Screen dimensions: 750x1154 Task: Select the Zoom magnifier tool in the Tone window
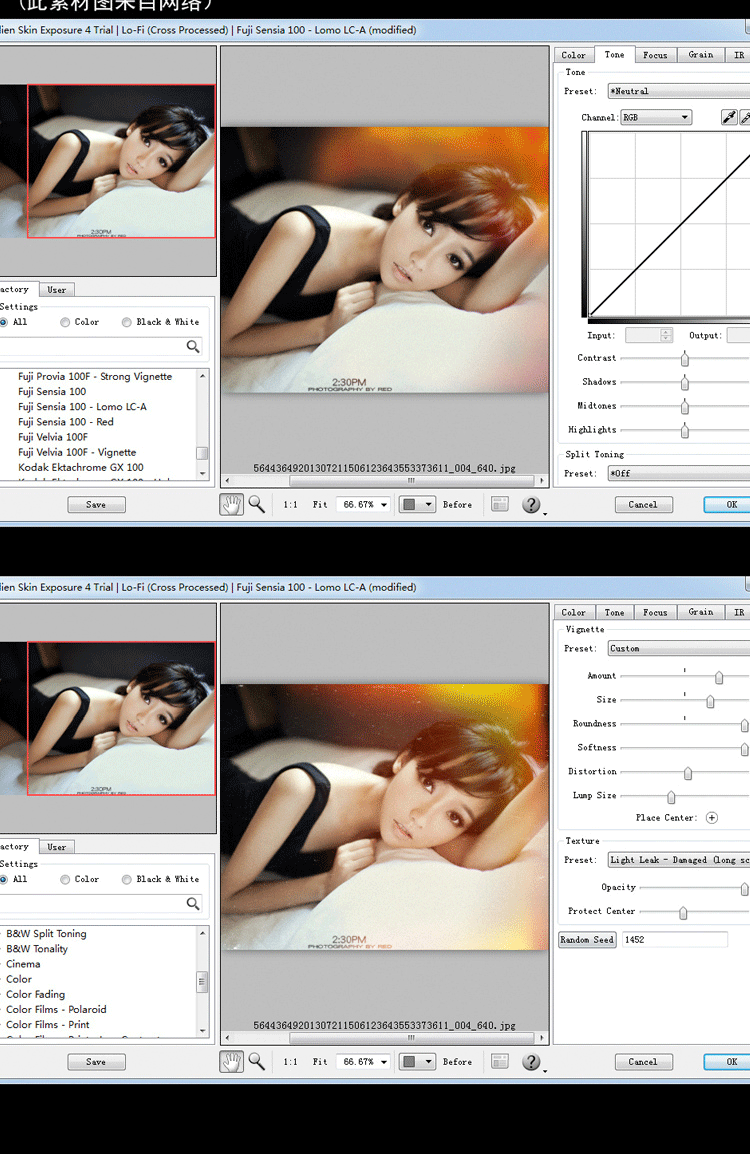click(256, 504)
